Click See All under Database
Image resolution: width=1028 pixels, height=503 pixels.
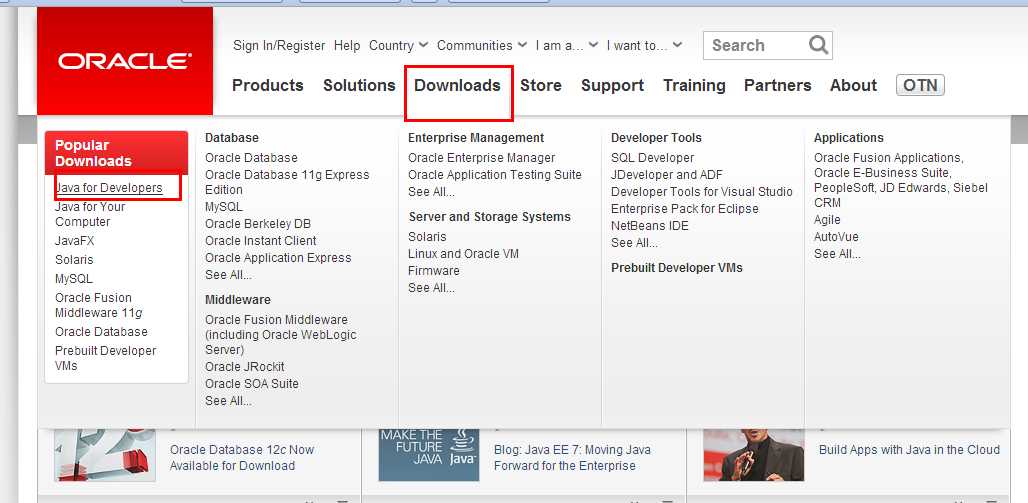pos(228,275)
